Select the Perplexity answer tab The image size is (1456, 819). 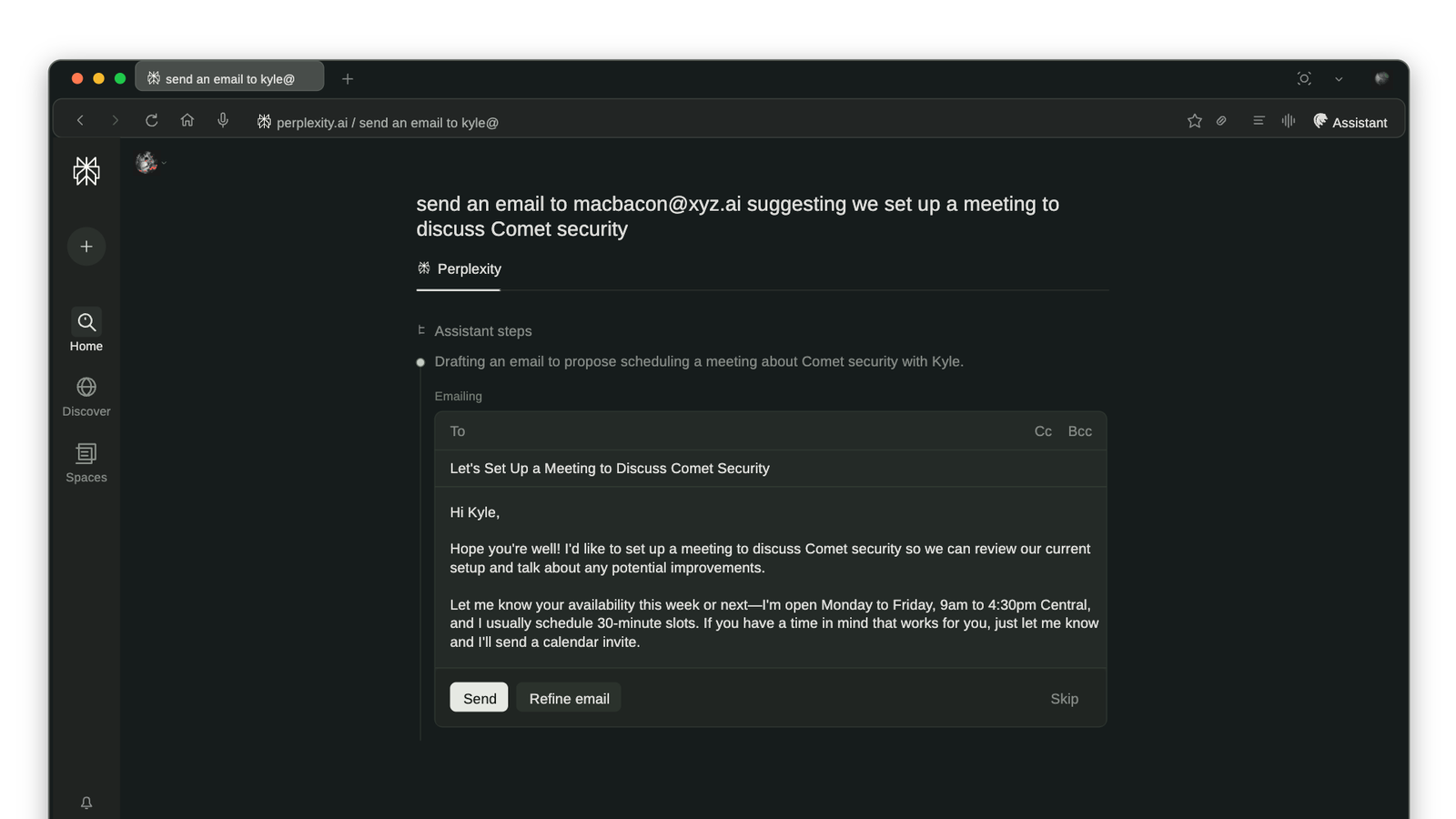coord(459,269)
